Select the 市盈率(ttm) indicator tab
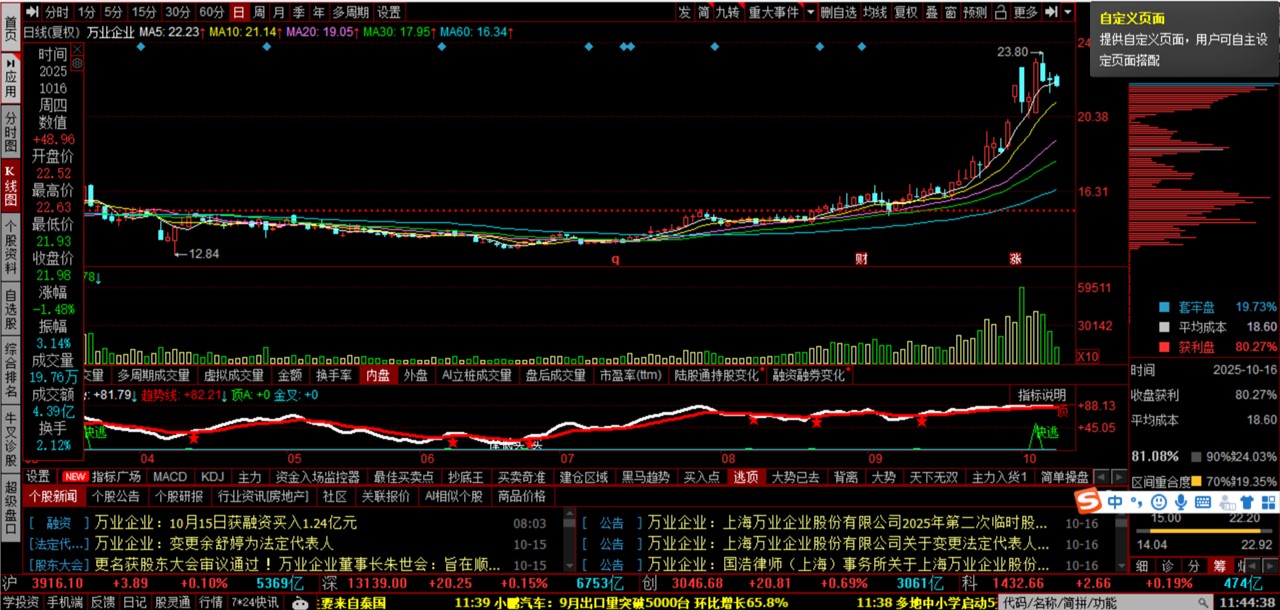 (x=630, y=376)
